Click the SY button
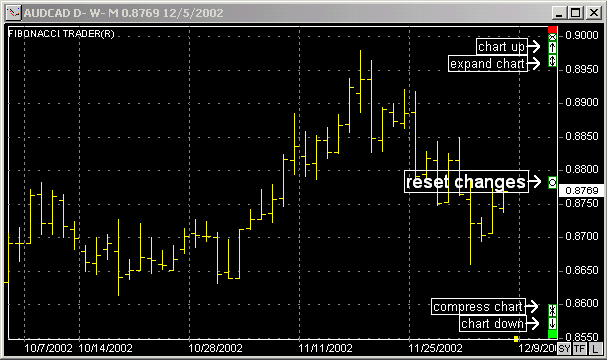 (x=564, y=348)
